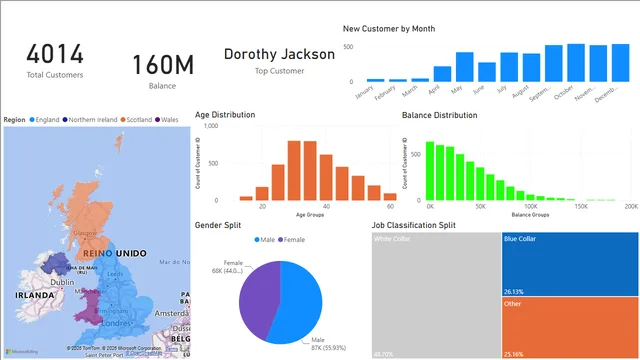The height and width of the screenshot is (360, 640).
Task: Click the Job Classification Split title
Action: (x=413, y=225)
